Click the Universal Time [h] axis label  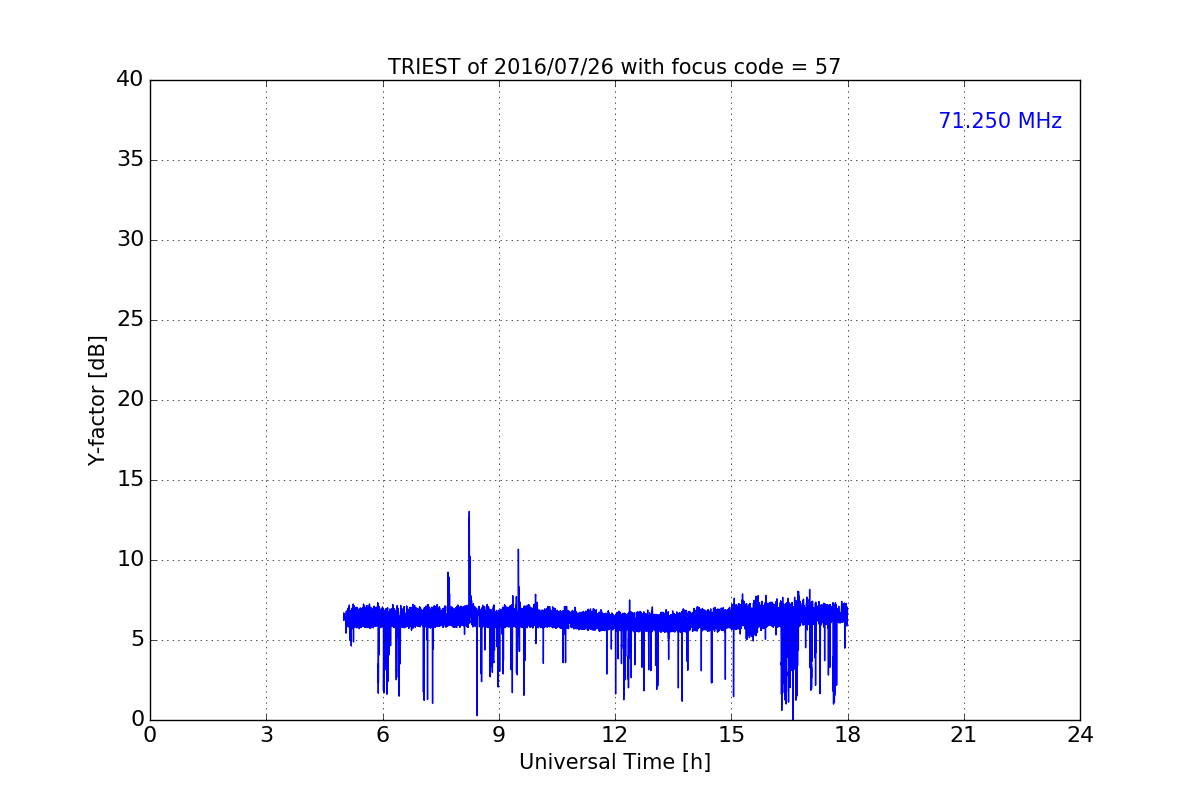click(x=614, y=762)
